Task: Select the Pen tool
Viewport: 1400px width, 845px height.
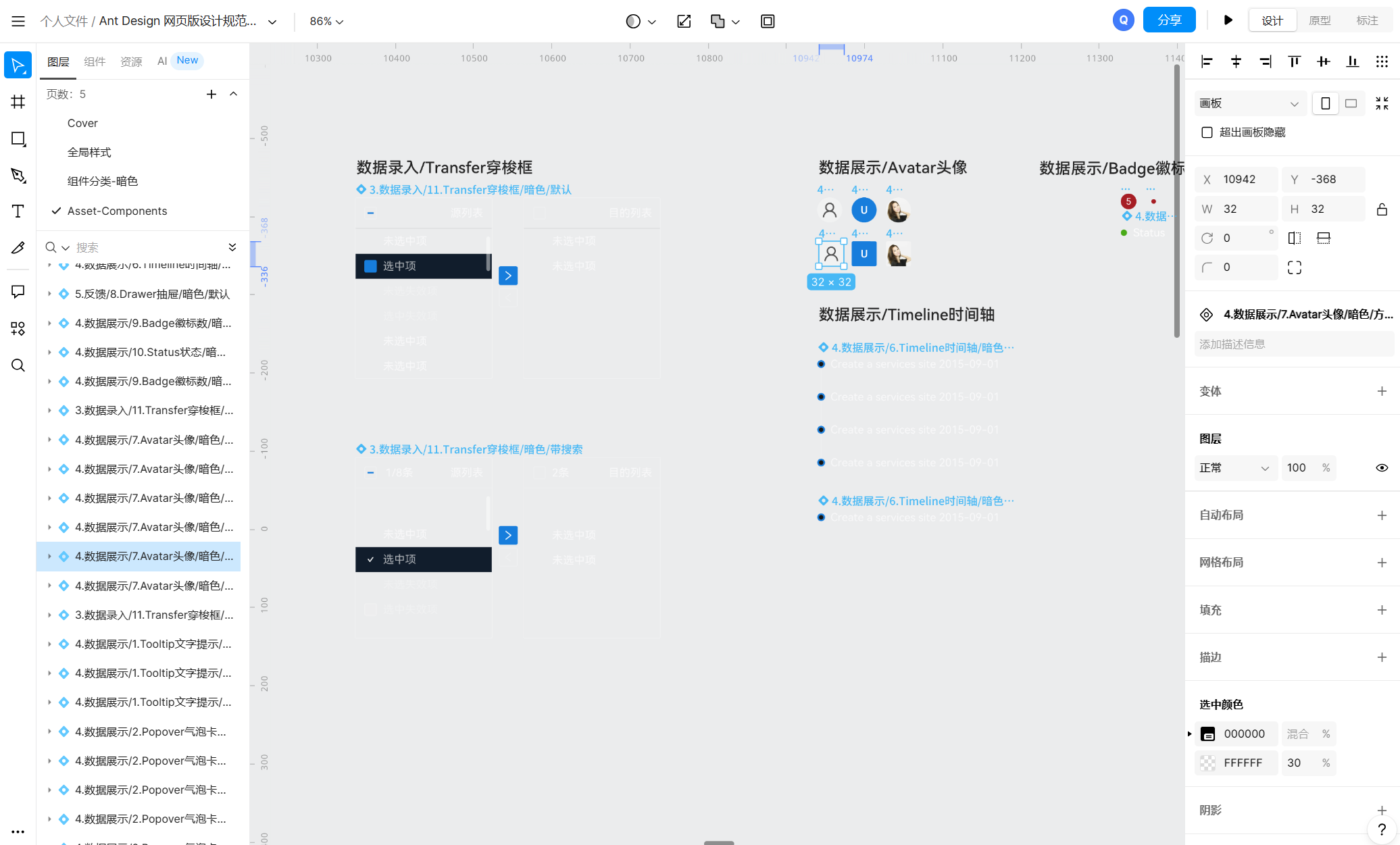Action: coord(18,176)
